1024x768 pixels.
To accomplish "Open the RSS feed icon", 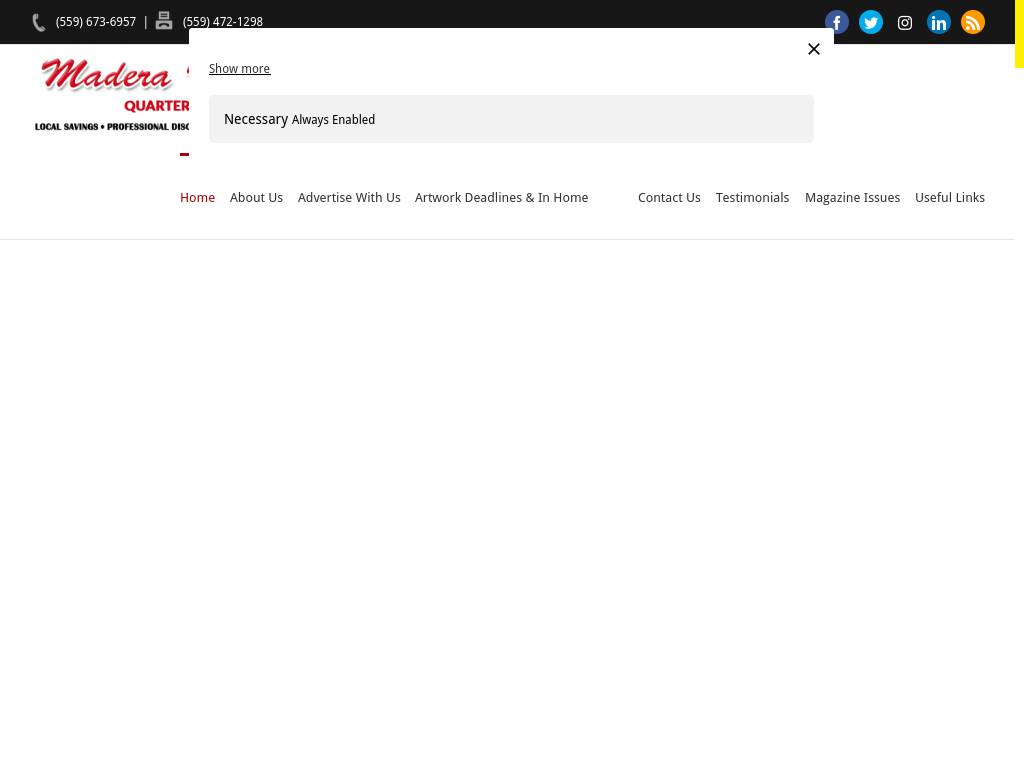I will pyautogui.click(x=972, y=22).
